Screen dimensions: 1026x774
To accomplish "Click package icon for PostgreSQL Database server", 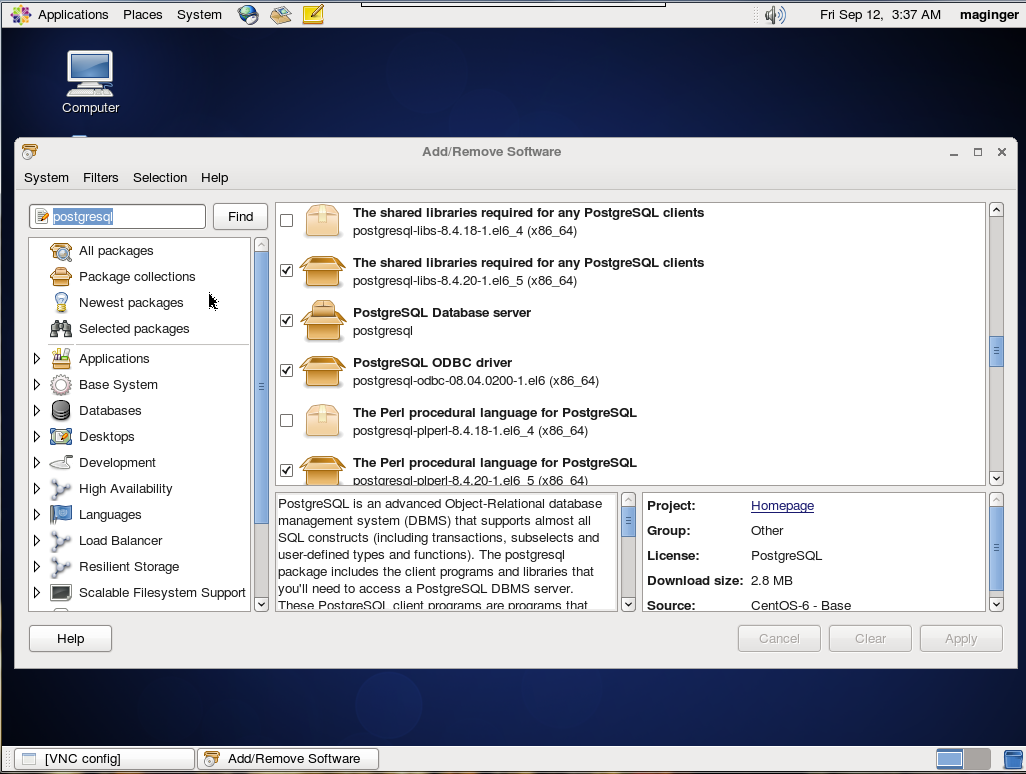I will (x=322, y=321).
